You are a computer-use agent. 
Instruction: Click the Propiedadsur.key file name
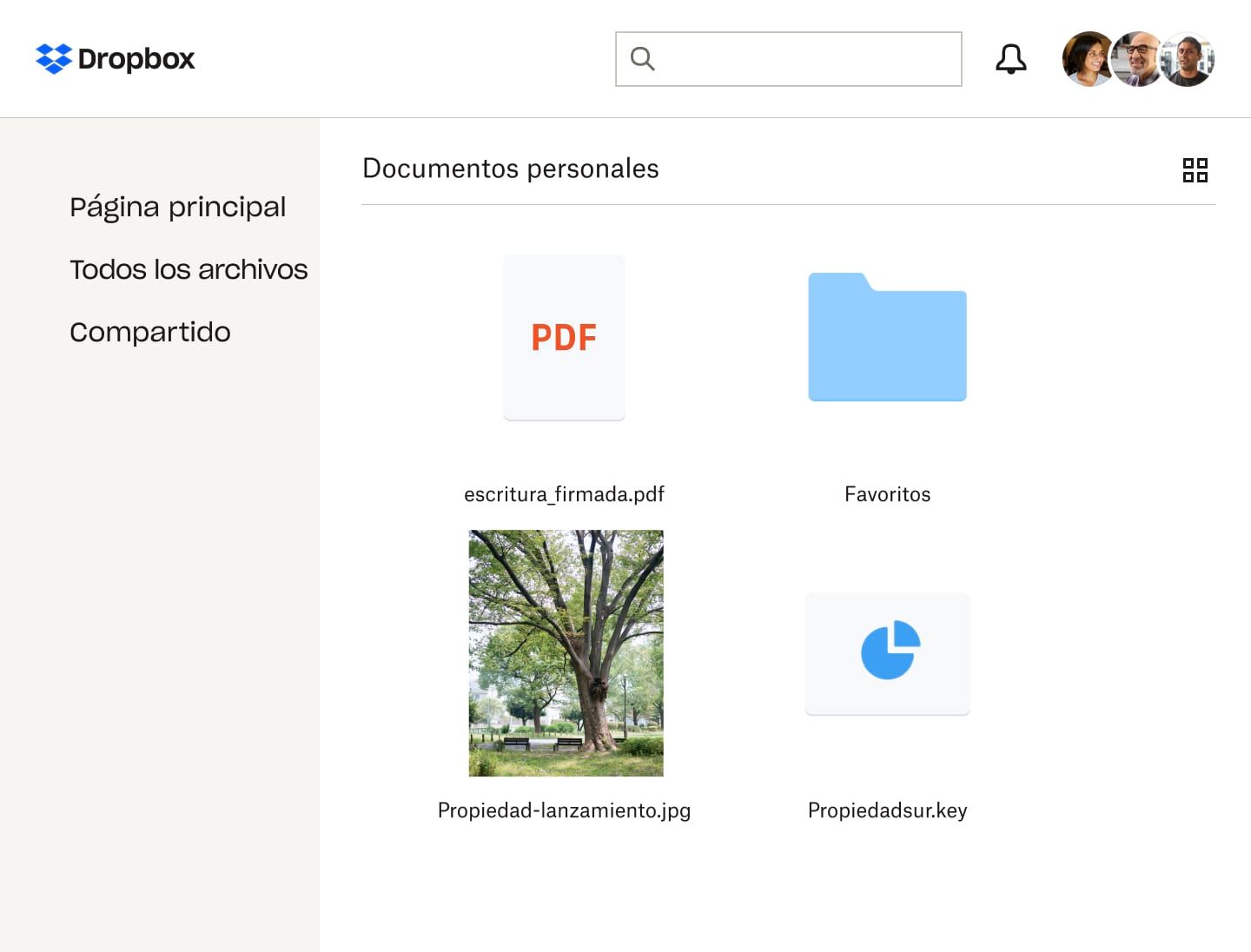pos(887,810)
